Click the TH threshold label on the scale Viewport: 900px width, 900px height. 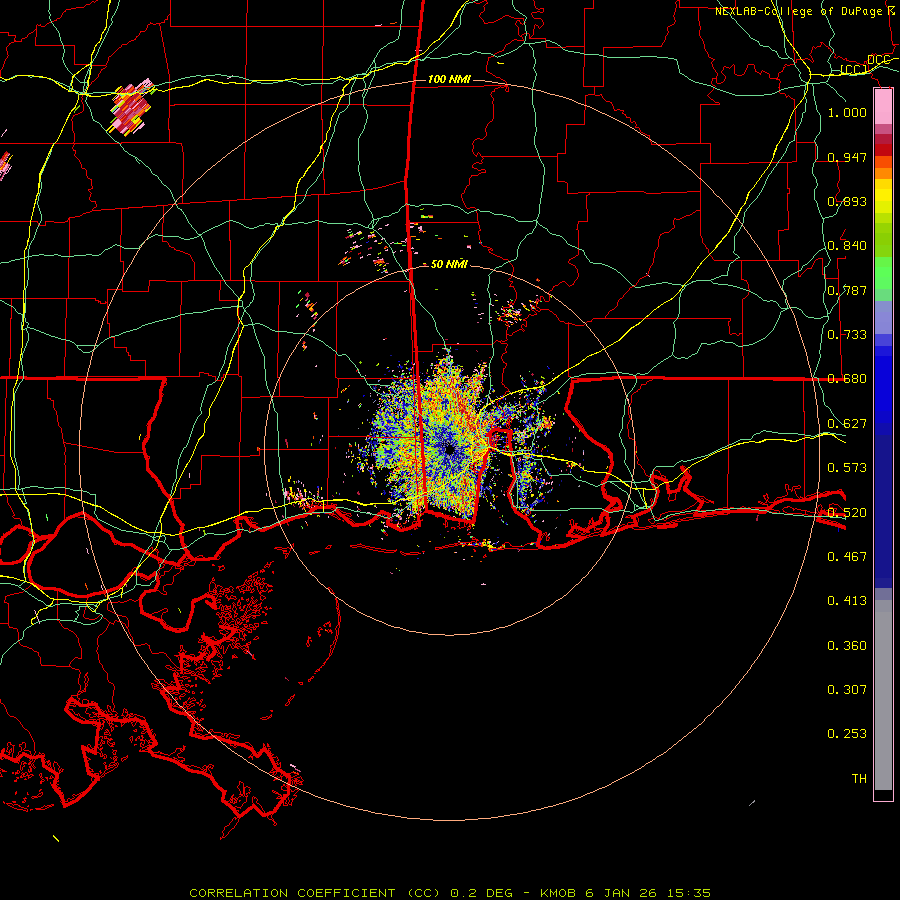(x=859, y=779)
